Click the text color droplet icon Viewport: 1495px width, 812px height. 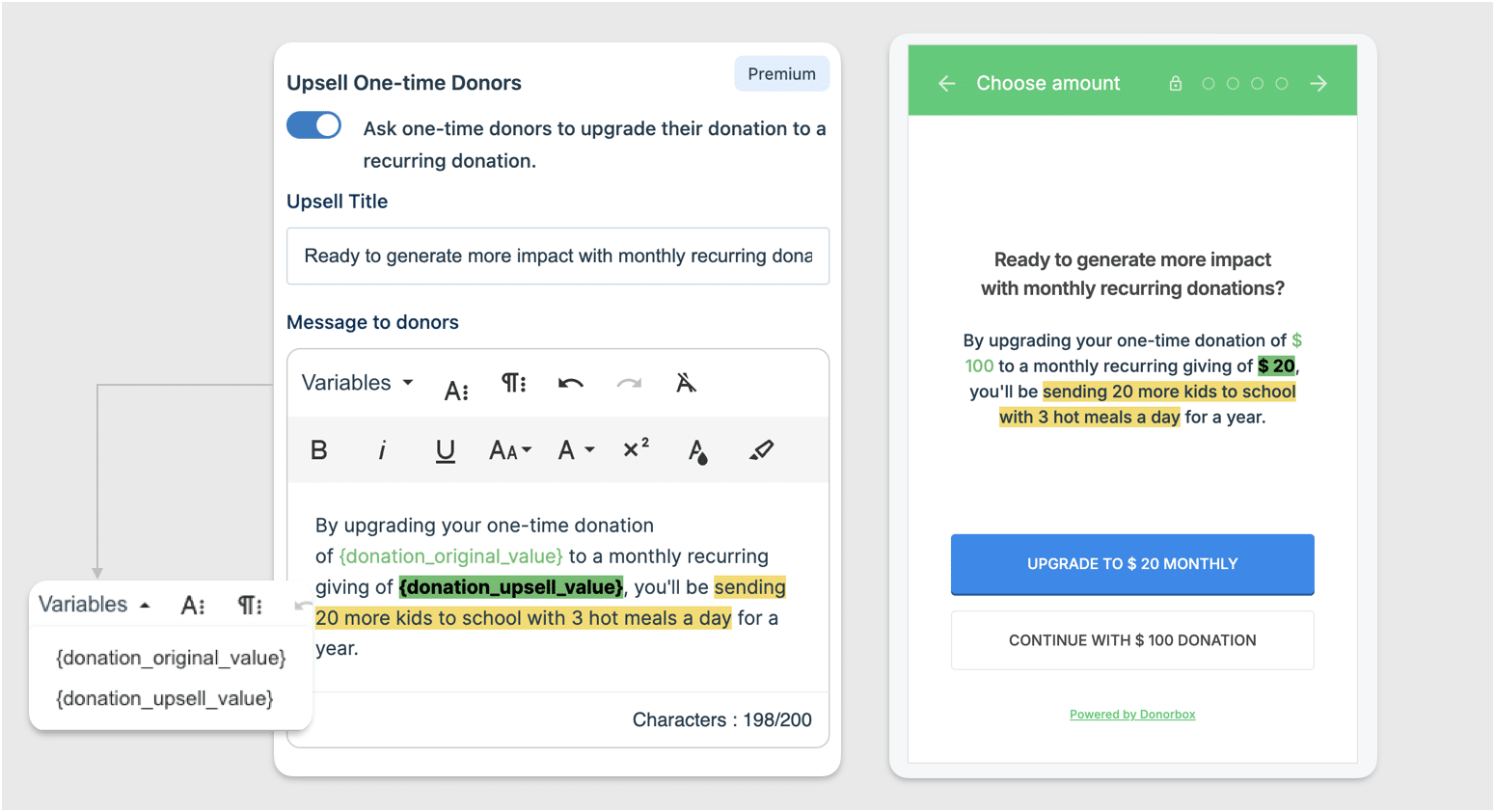697,450
